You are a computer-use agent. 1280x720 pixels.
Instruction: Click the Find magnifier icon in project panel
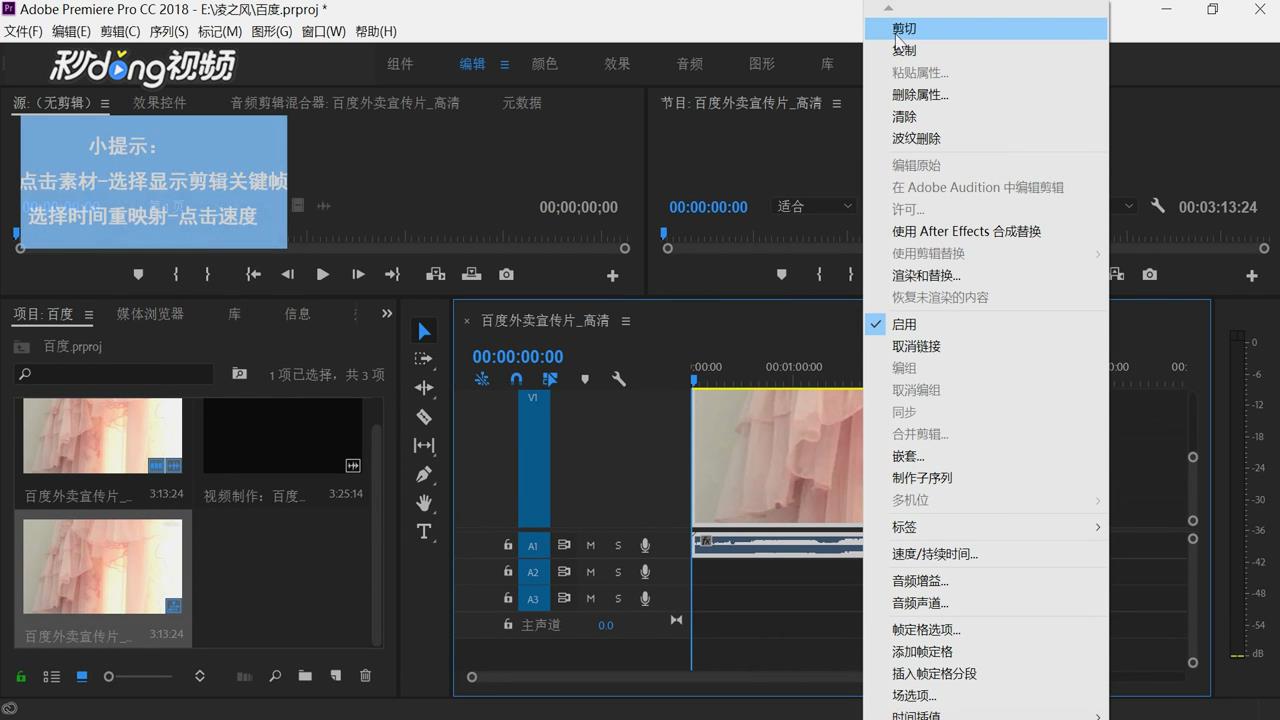pyautogui.click(x=275, y=676)
